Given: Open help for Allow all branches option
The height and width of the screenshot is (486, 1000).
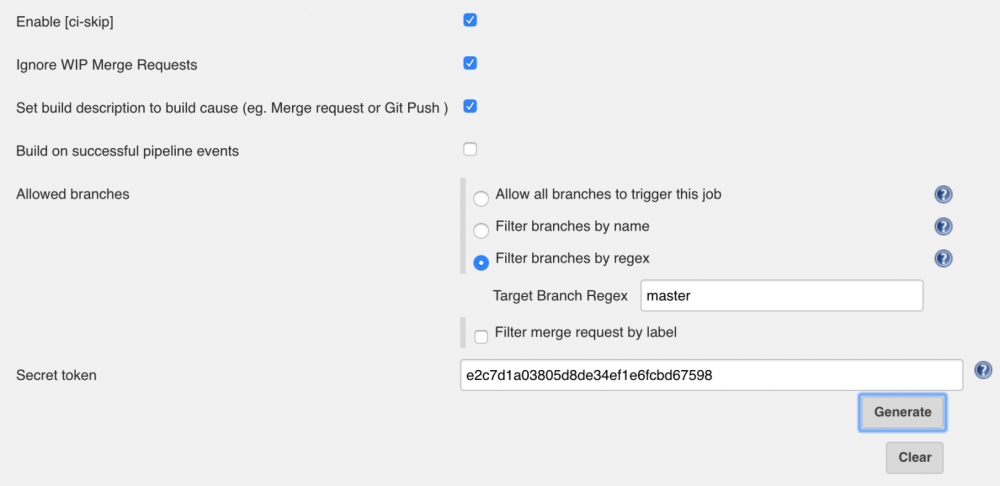Looking at the screenshot, I should point(942,195).
